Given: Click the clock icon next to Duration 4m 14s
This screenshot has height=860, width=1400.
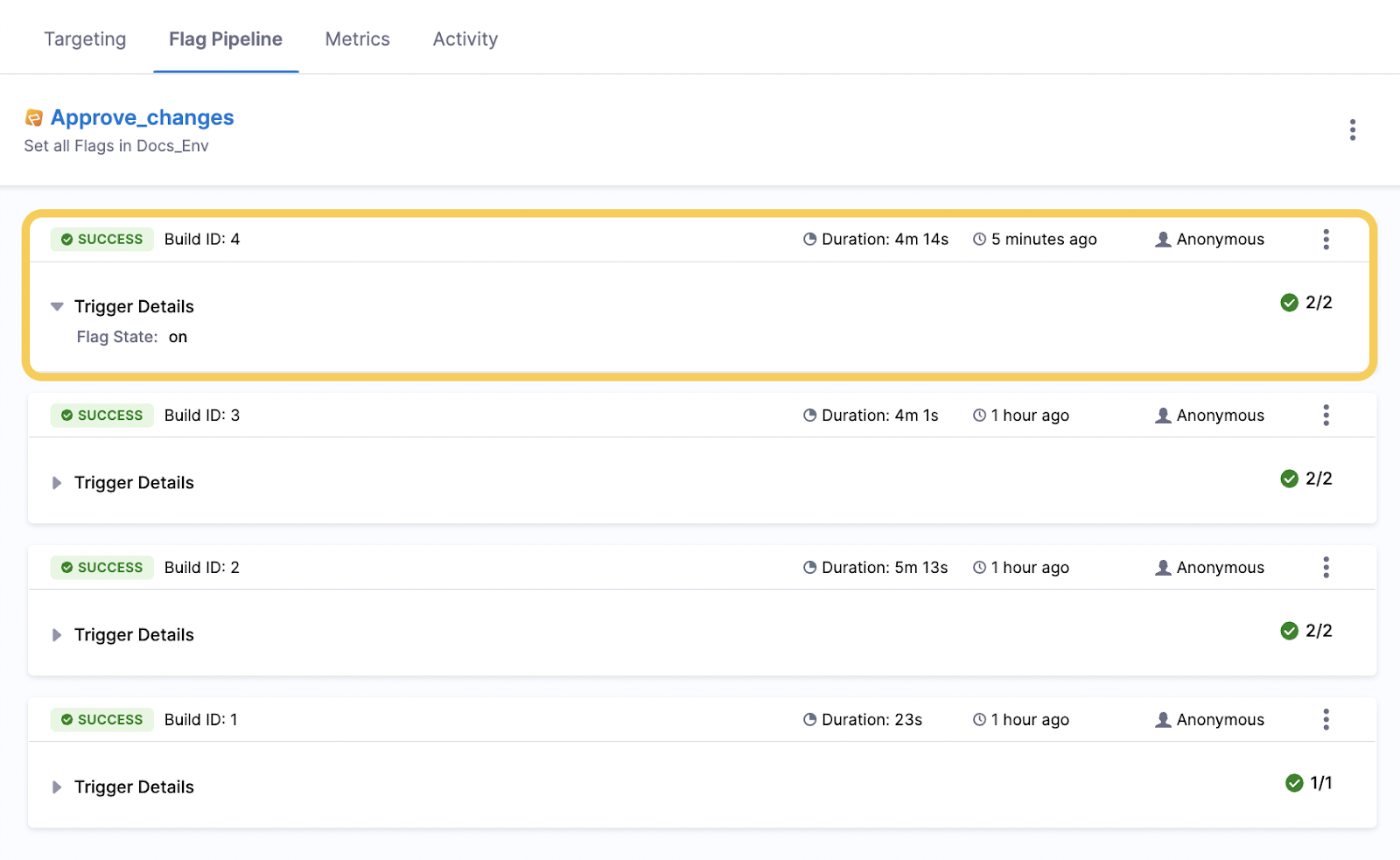Looking at the screenshot, I should tap(809, 239).
